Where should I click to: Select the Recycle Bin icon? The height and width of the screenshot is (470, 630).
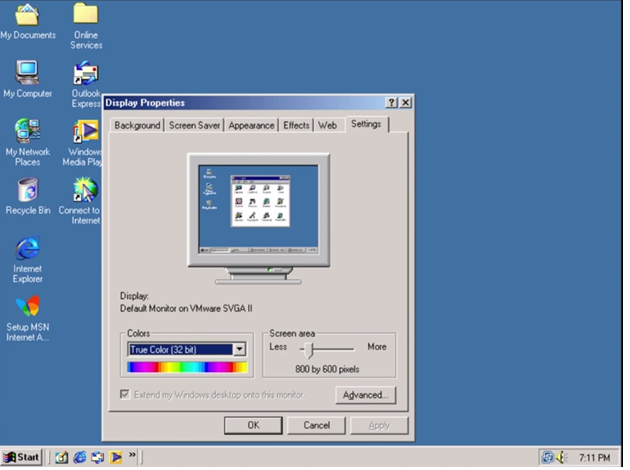pos(27,190)
